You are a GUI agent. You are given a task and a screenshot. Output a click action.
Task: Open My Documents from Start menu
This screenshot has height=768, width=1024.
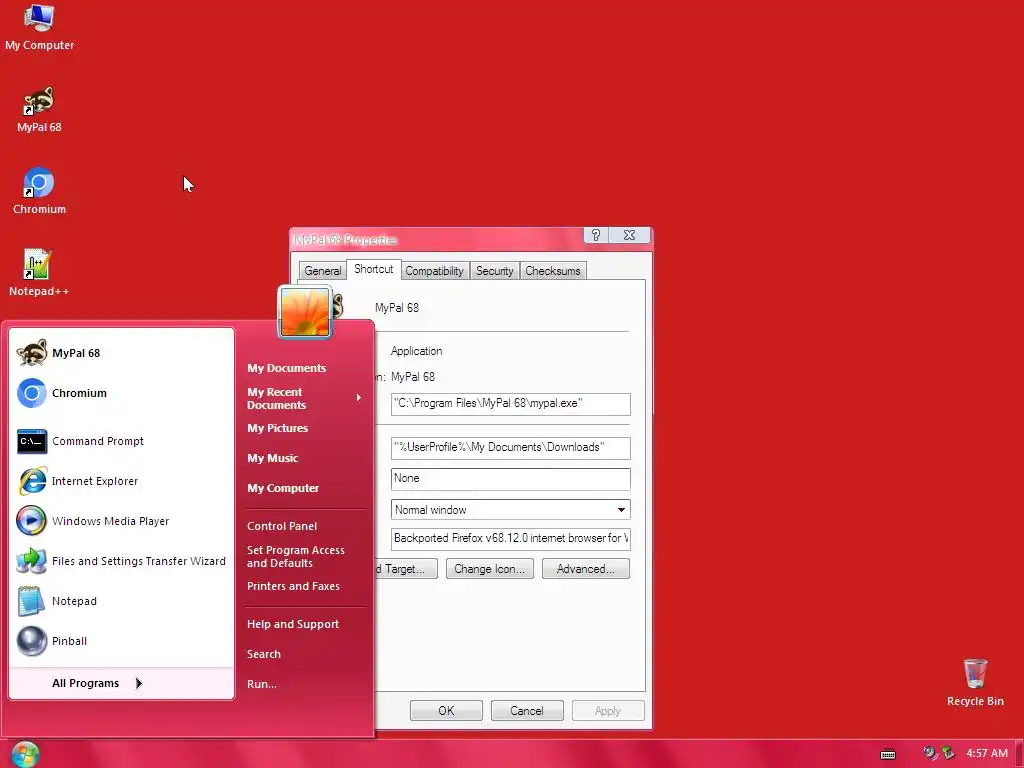point(287,368)
